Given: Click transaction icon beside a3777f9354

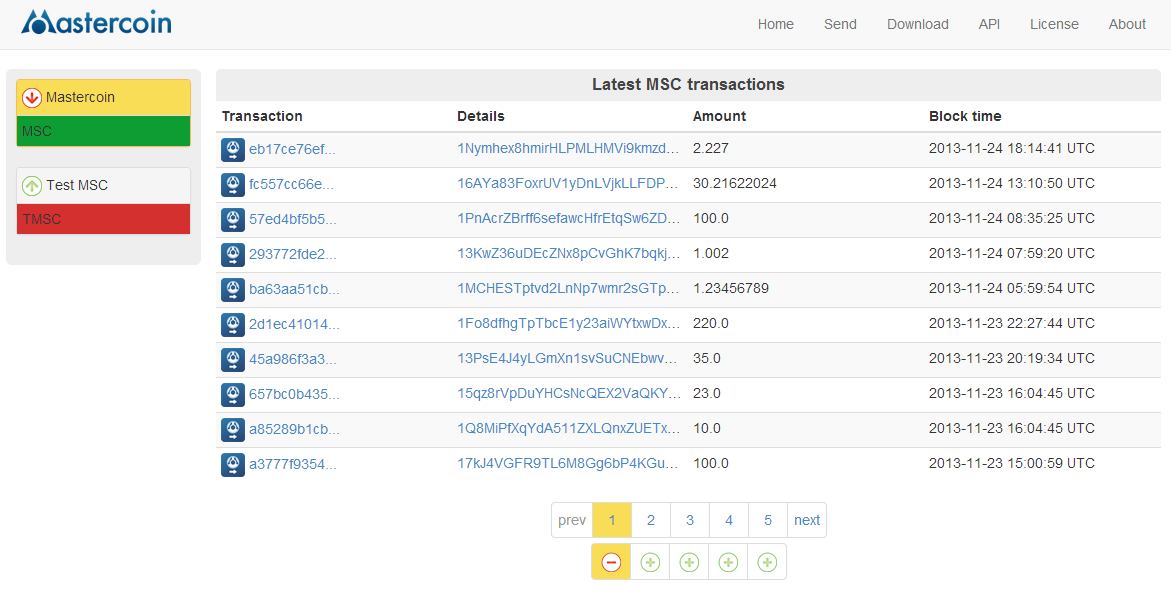Looking at the screenshot, I should coord(233,465).
